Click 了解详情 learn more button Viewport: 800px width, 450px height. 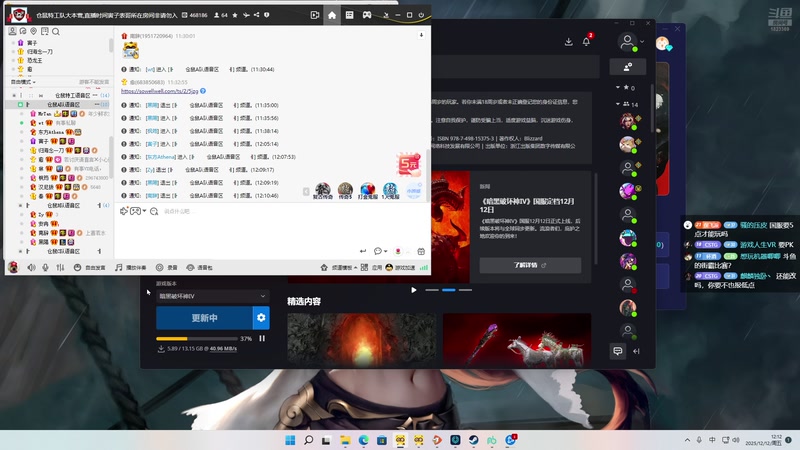tap(530, 265)
